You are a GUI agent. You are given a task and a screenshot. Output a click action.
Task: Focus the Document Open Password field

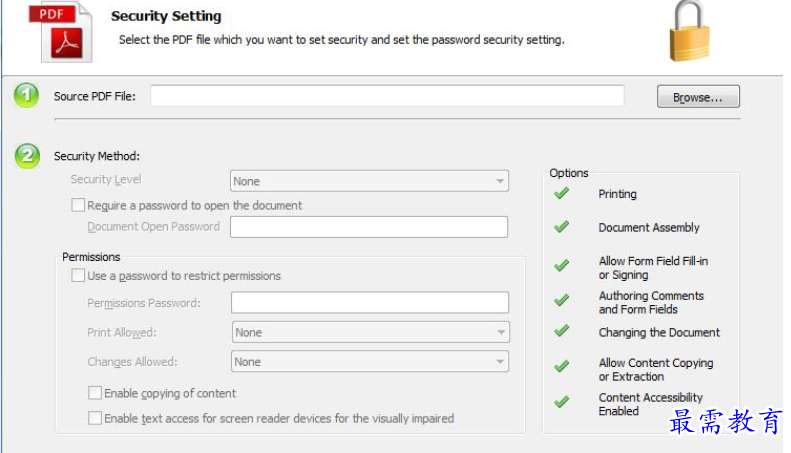tap(369, 226)
